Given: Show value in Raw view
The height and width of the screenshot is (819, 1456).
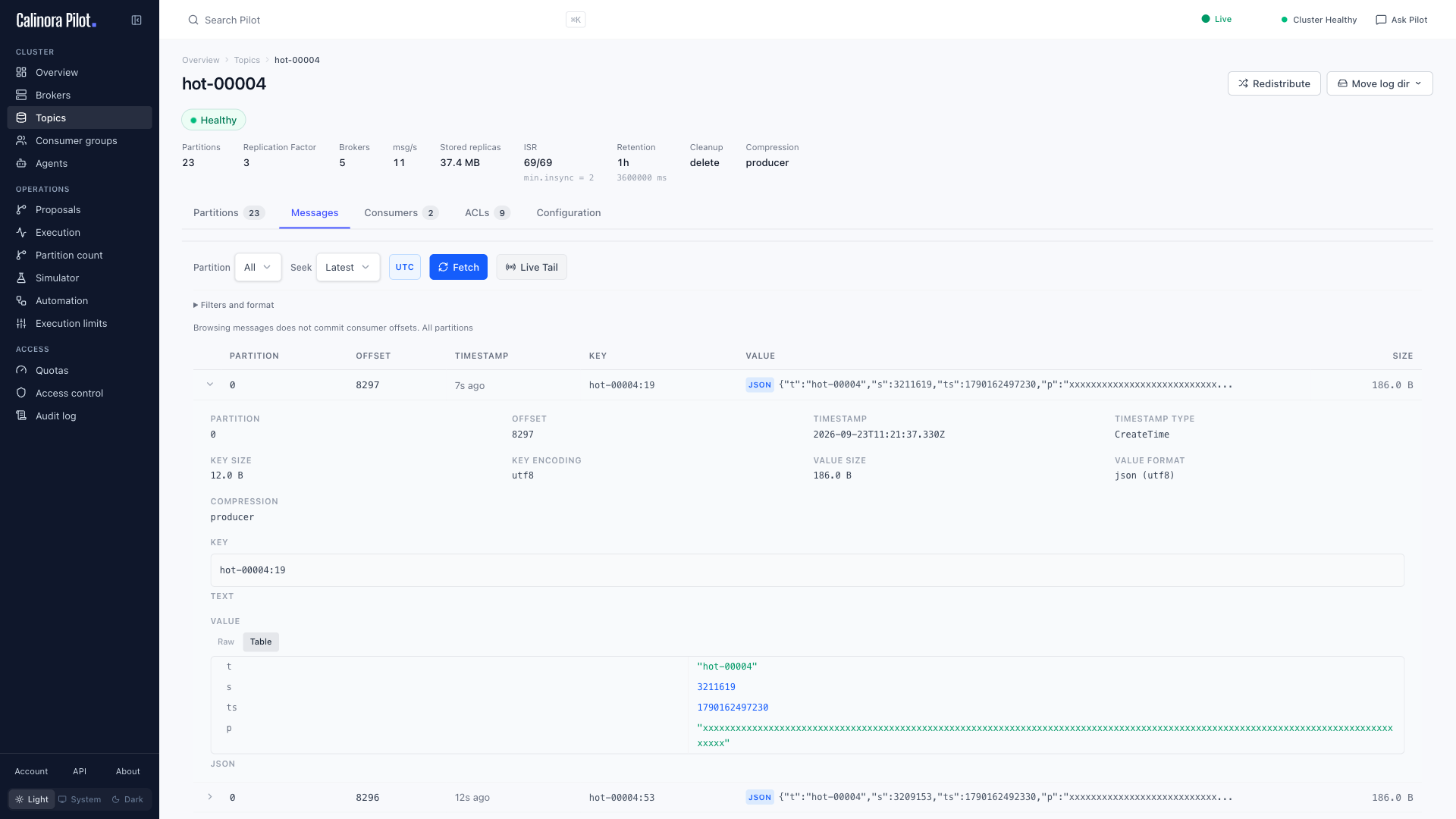Looking at the screenshot, I should (x=226, y=642).
